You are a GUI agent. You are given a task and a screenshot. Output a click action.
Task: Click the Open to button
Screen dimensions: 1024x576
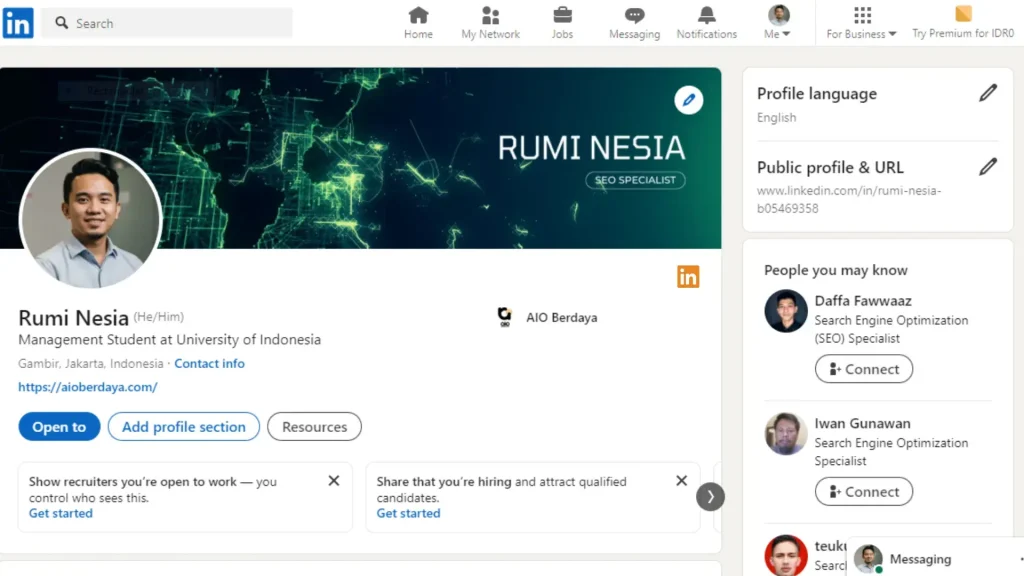click(x=59, y=426)
